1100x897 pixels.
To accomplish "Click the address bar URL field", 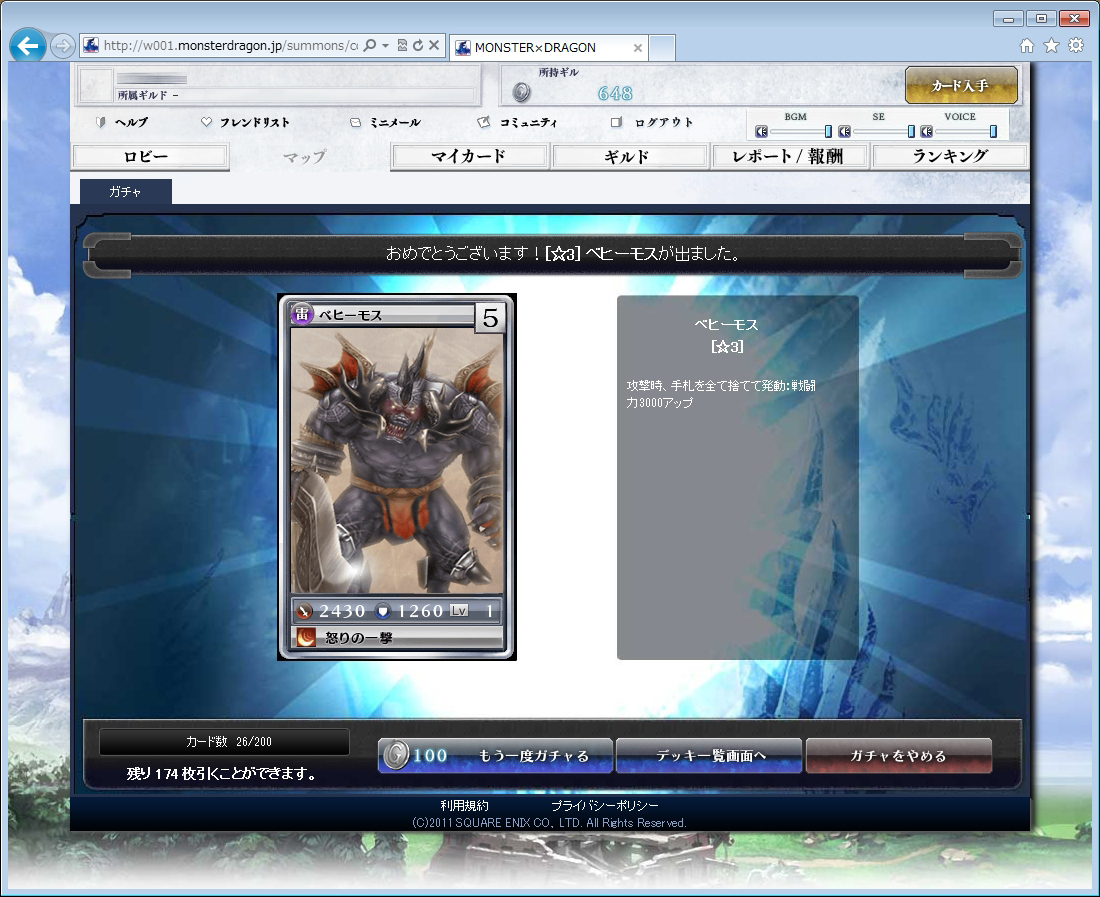I will pos(230,46).
